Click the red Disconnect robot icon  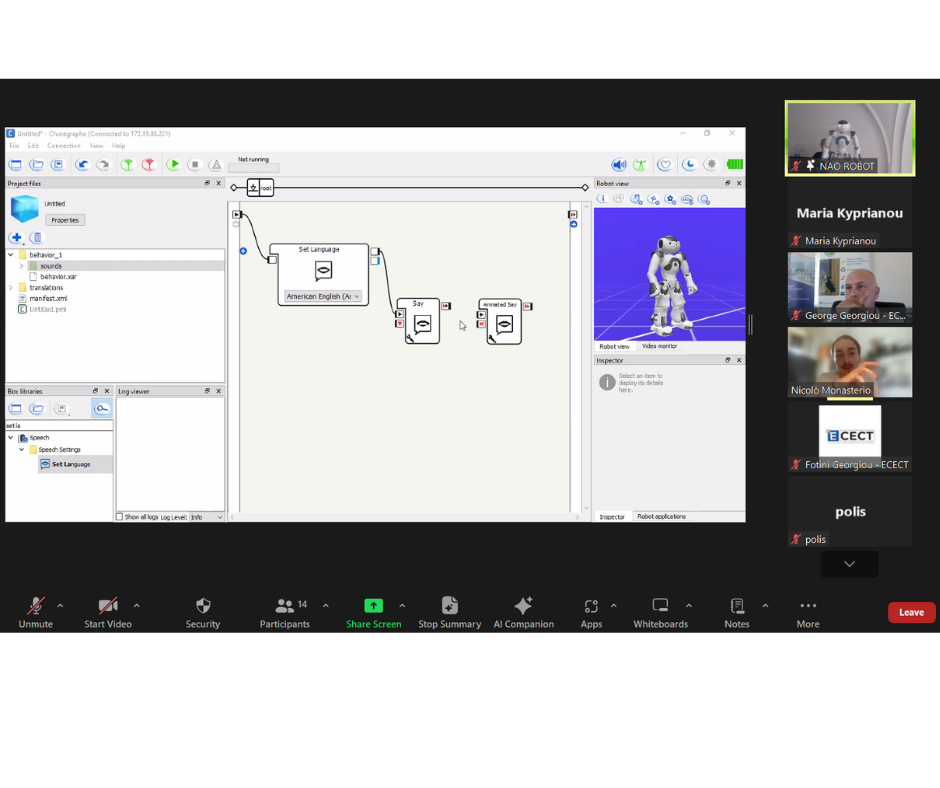149,164
